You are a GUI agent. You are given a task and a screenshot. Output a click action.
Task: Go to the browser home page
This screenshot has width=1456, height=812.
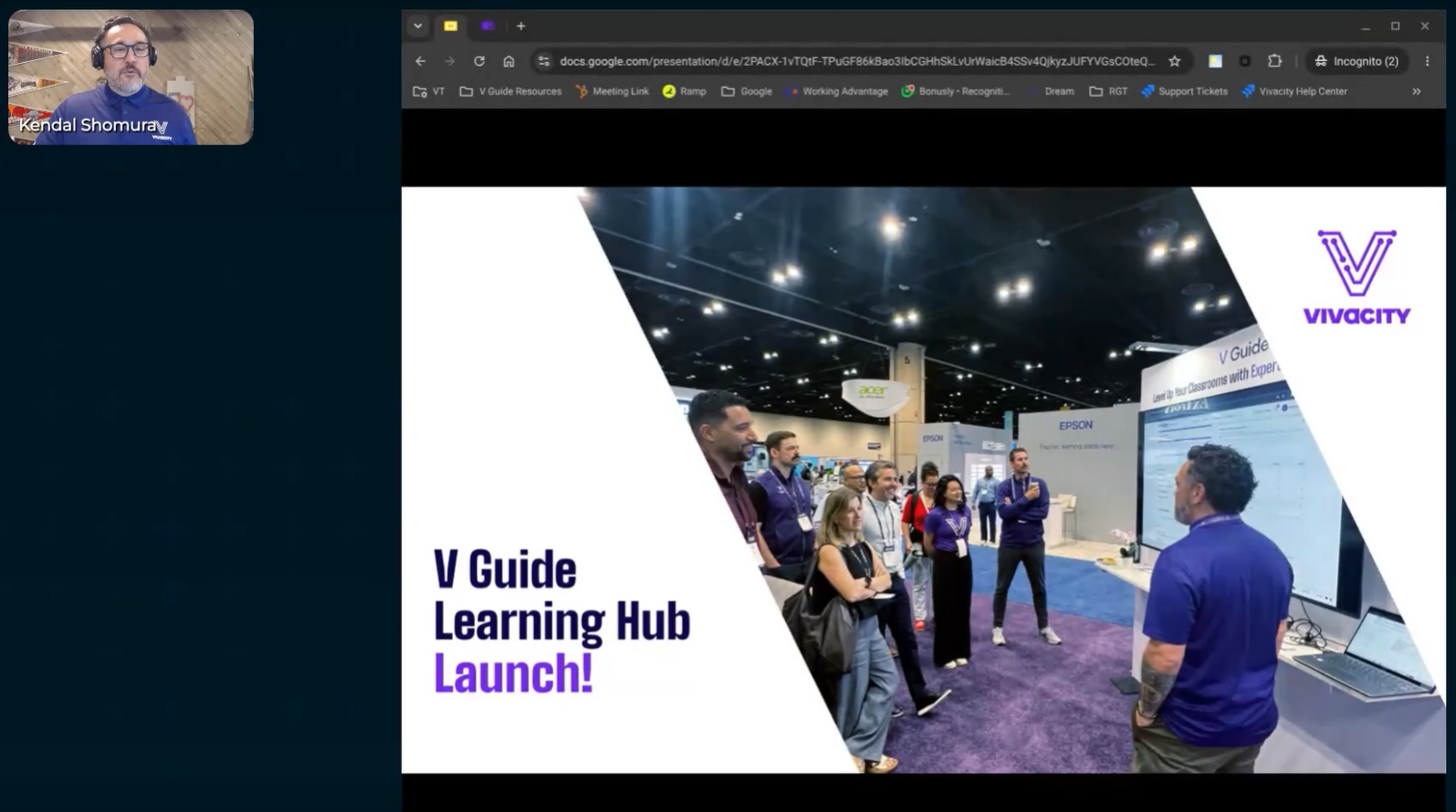[508, 61]
